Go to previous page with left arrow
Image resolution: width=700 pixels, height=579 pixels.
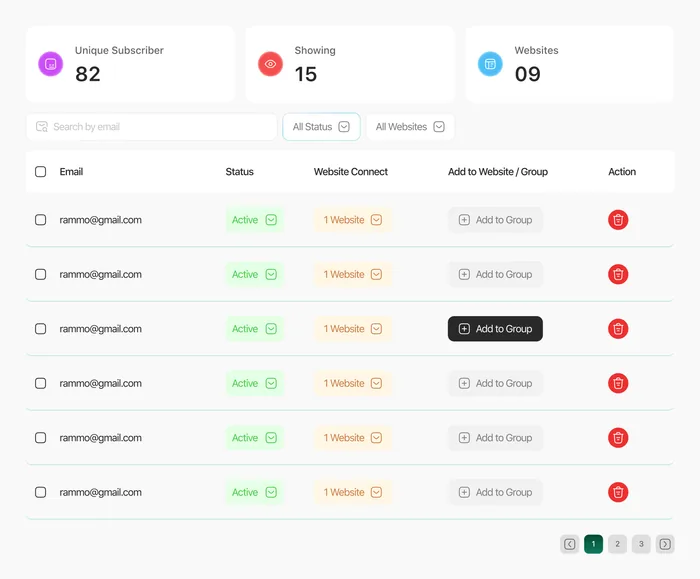pyautogui.click(x=569, y=544)
